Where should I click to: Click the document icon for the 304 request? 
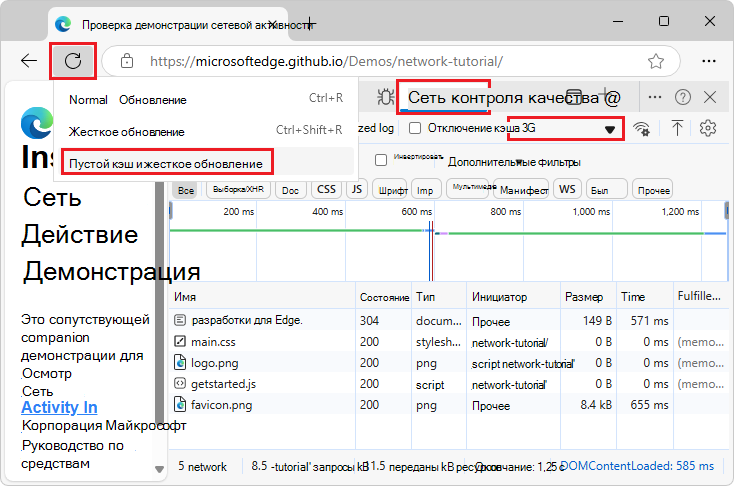click(180, 320)
